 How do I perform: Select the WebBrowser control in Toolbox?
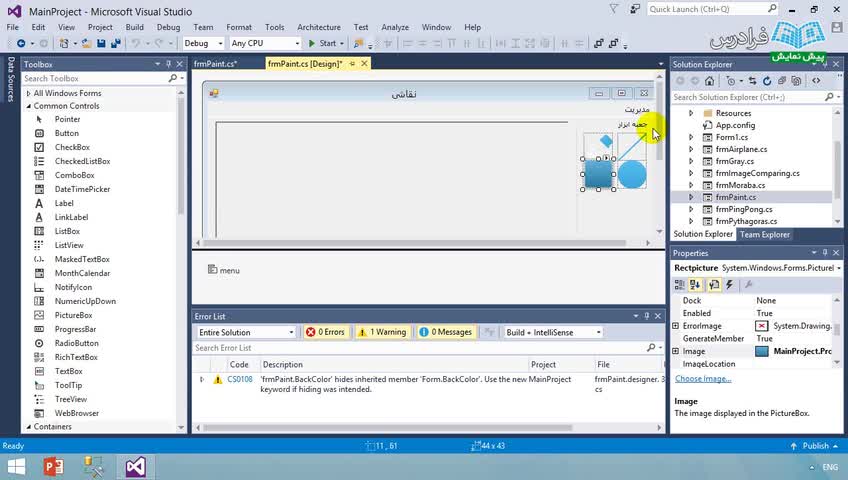pyautogui.click(x=76, y=413)
